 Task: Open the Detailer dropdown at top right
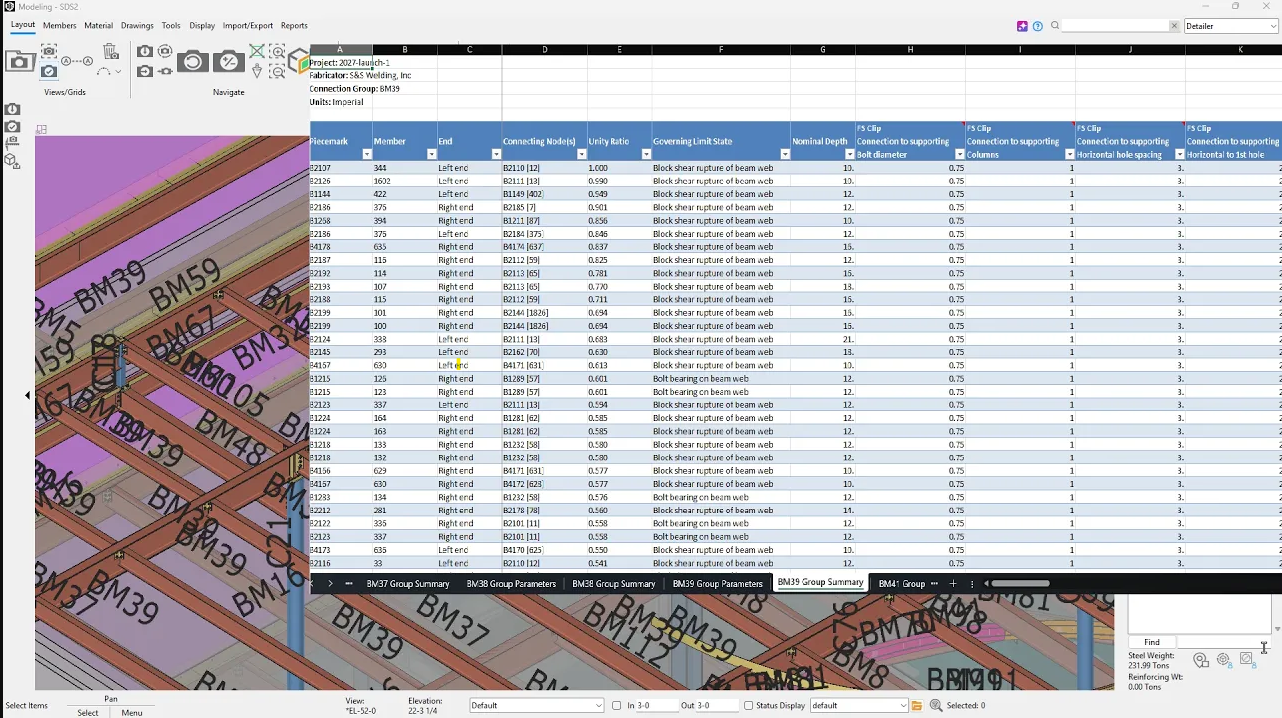[x=1231, y=26]
